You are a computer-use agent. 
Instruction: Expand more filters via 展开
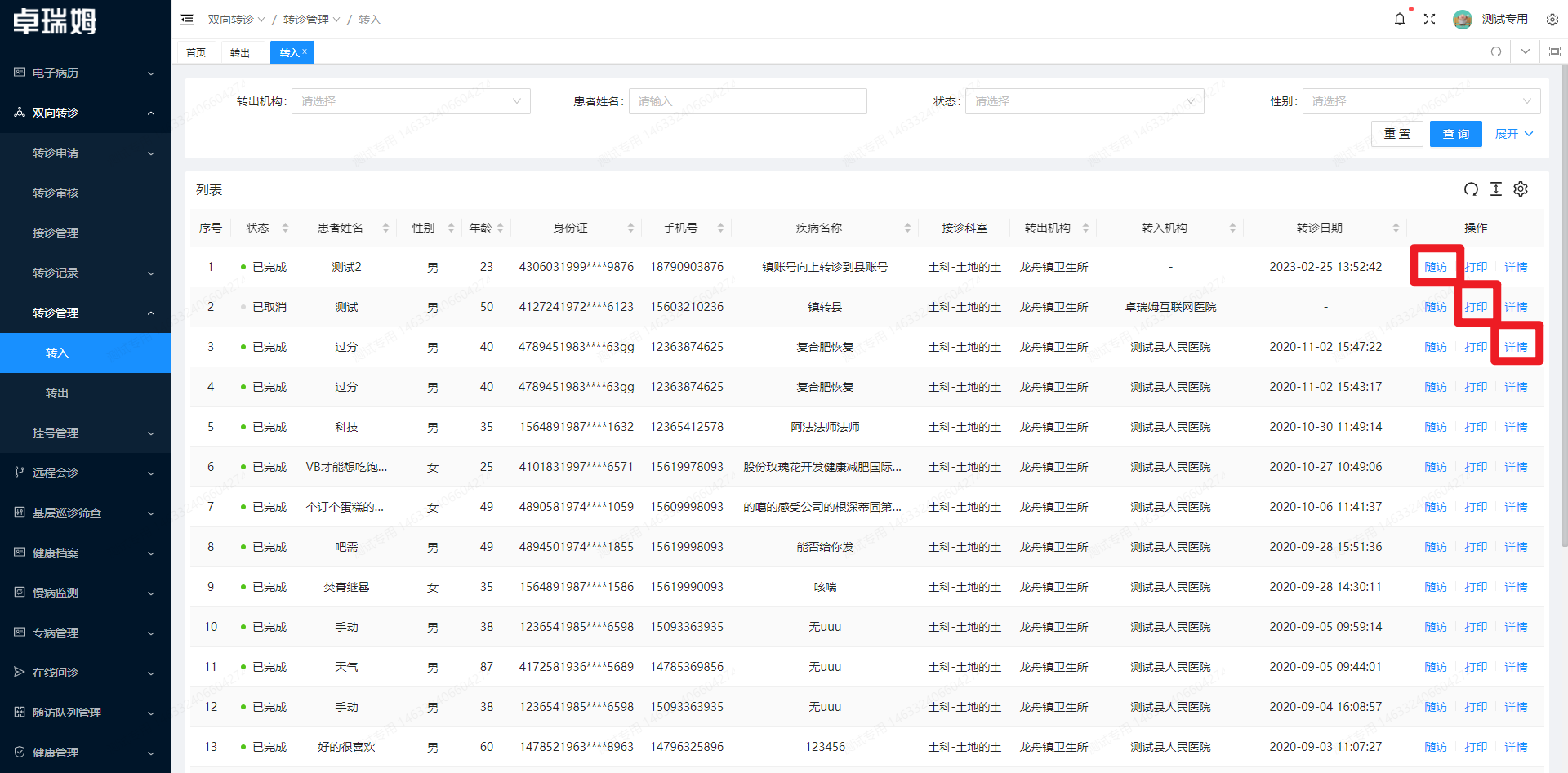pyautogui.click(x=1513, y=134)
